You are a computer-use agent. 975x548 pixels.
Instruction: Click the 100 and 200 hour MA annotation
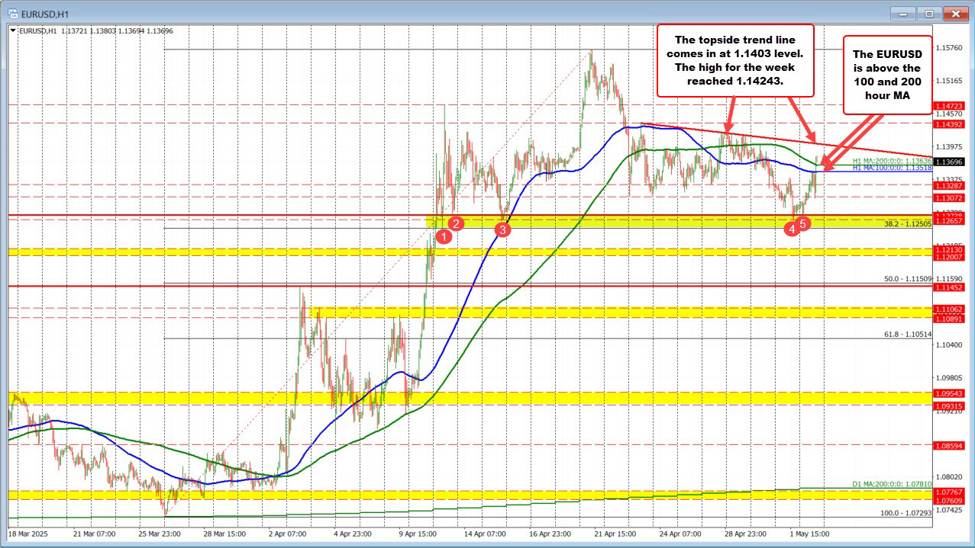click(x=882, y=77)
